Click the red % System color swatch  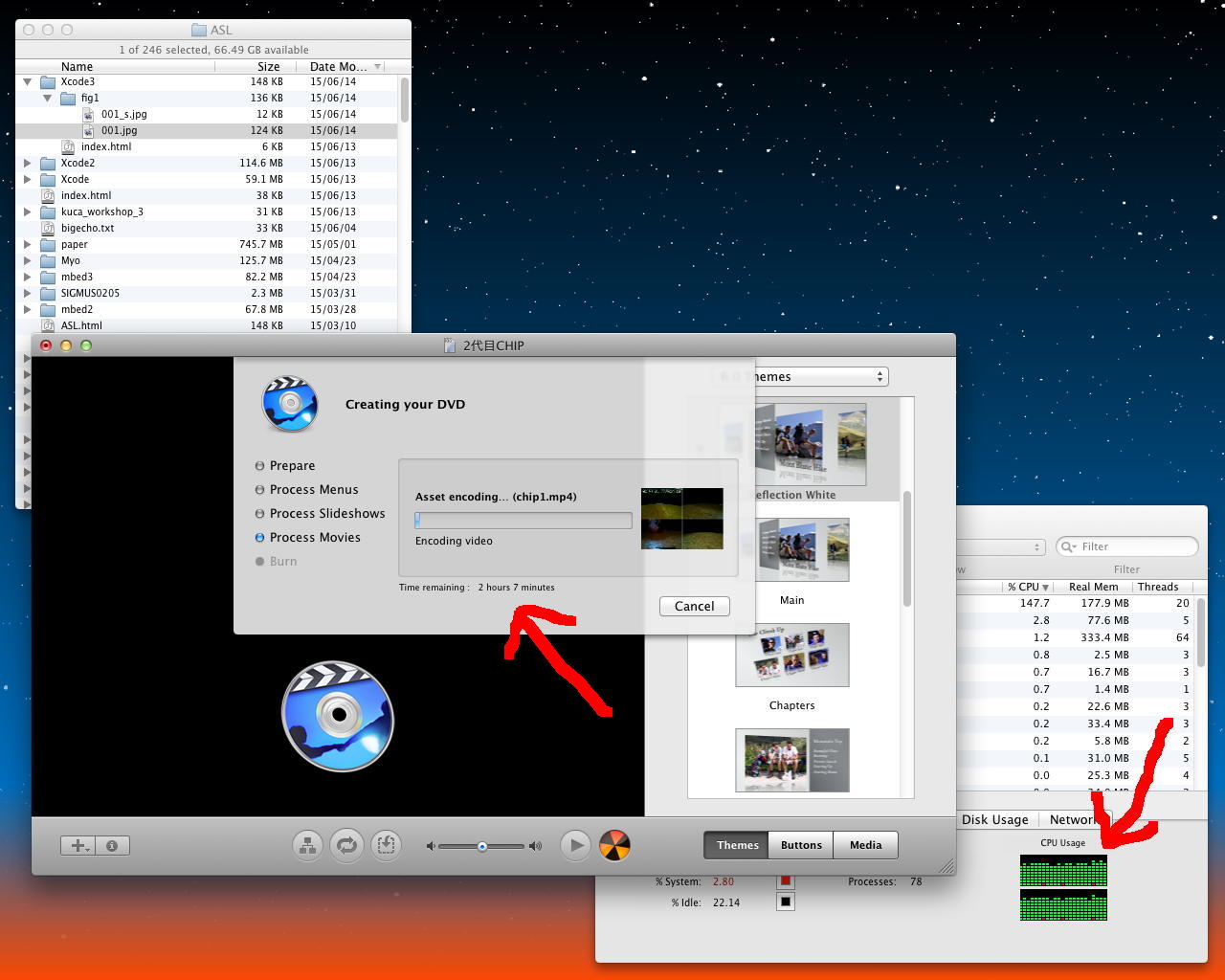(786, 881)
